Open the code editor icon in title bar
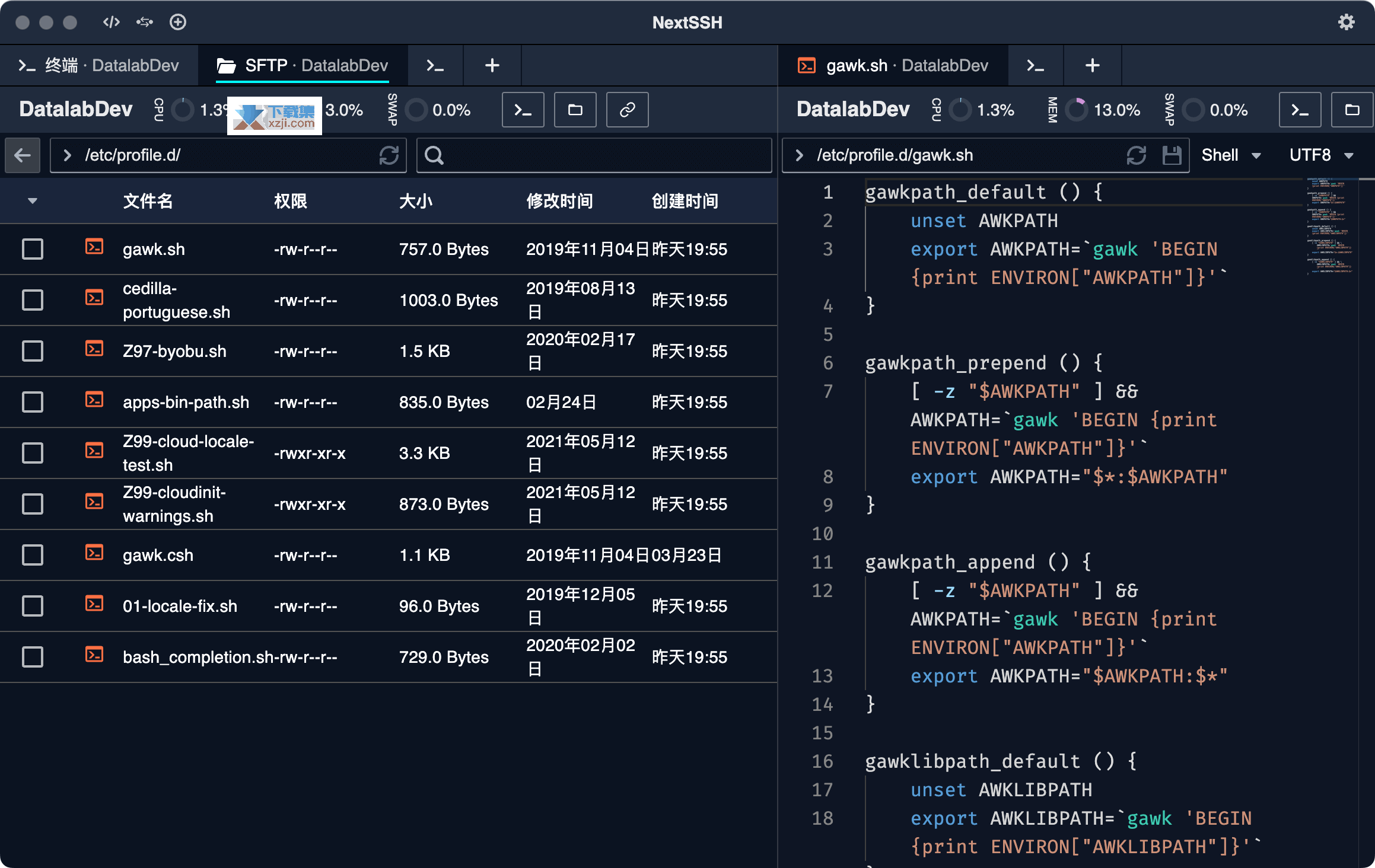The width and height of the screenshot is (1375, 868). click(x=111, y=22)
